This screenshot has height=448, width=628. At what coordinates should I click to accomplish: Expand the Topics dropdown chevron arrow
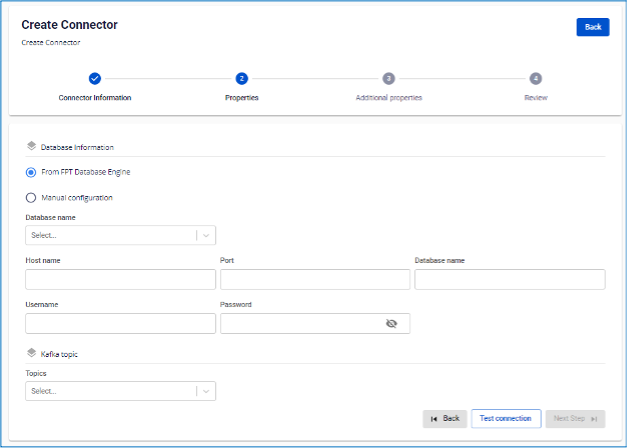(206, 392)
